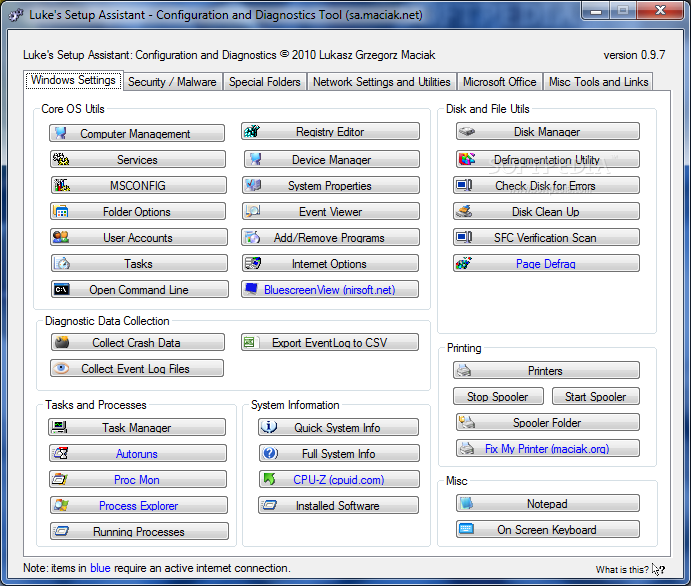Open the Spooler Folder button

pos(548,422)
